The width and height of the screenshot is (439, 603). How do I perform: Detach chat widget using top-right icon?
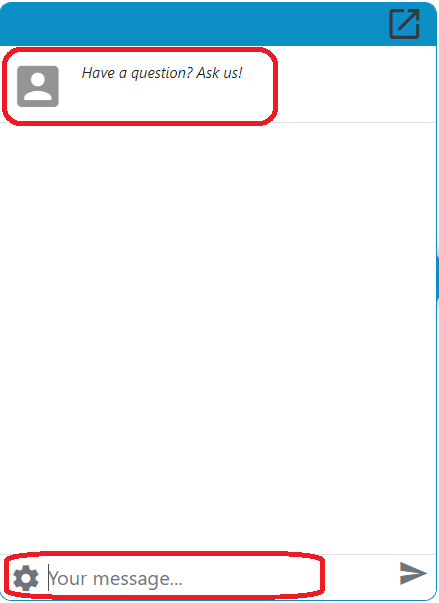[404, 24]
